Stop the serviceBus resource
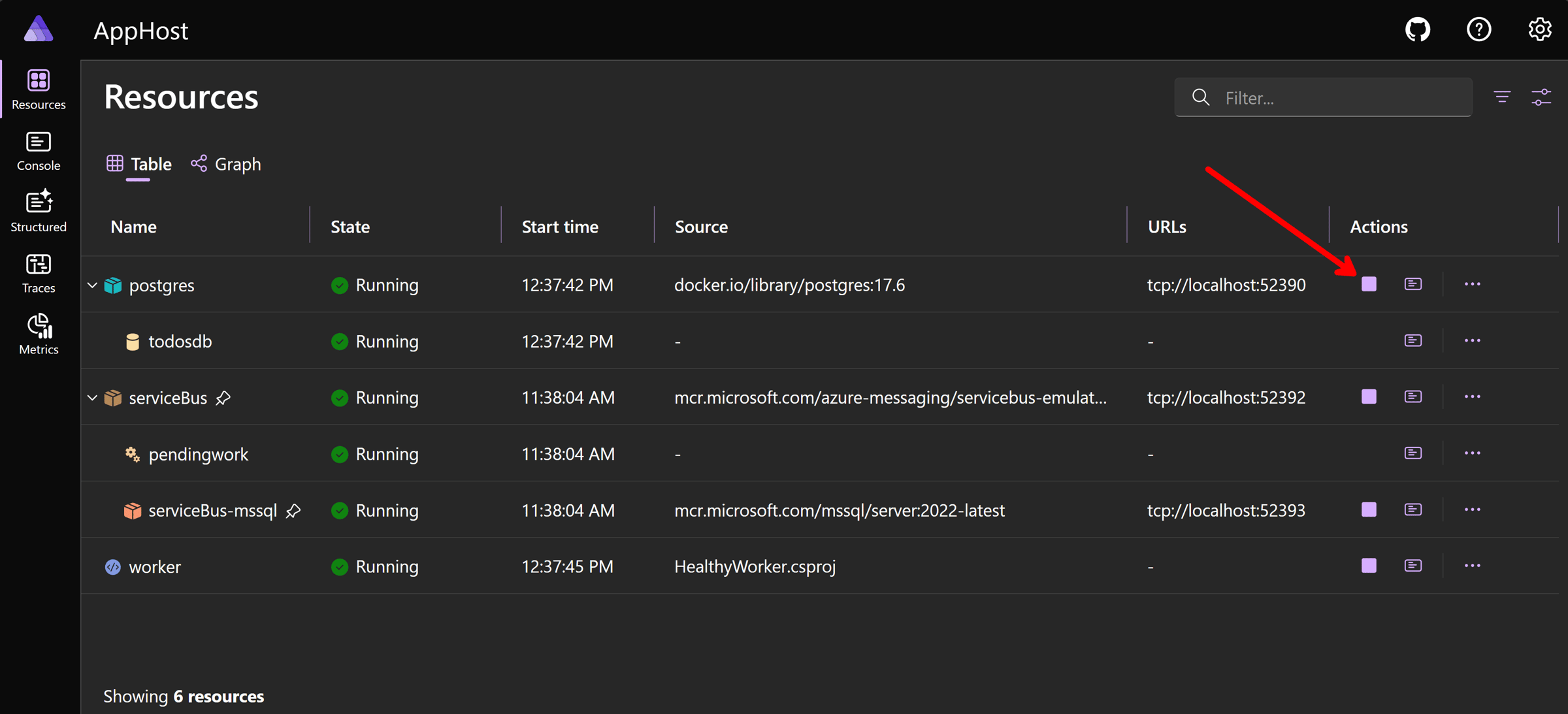The height and width of the screenshot is (714, 1568). [1369, 397]
